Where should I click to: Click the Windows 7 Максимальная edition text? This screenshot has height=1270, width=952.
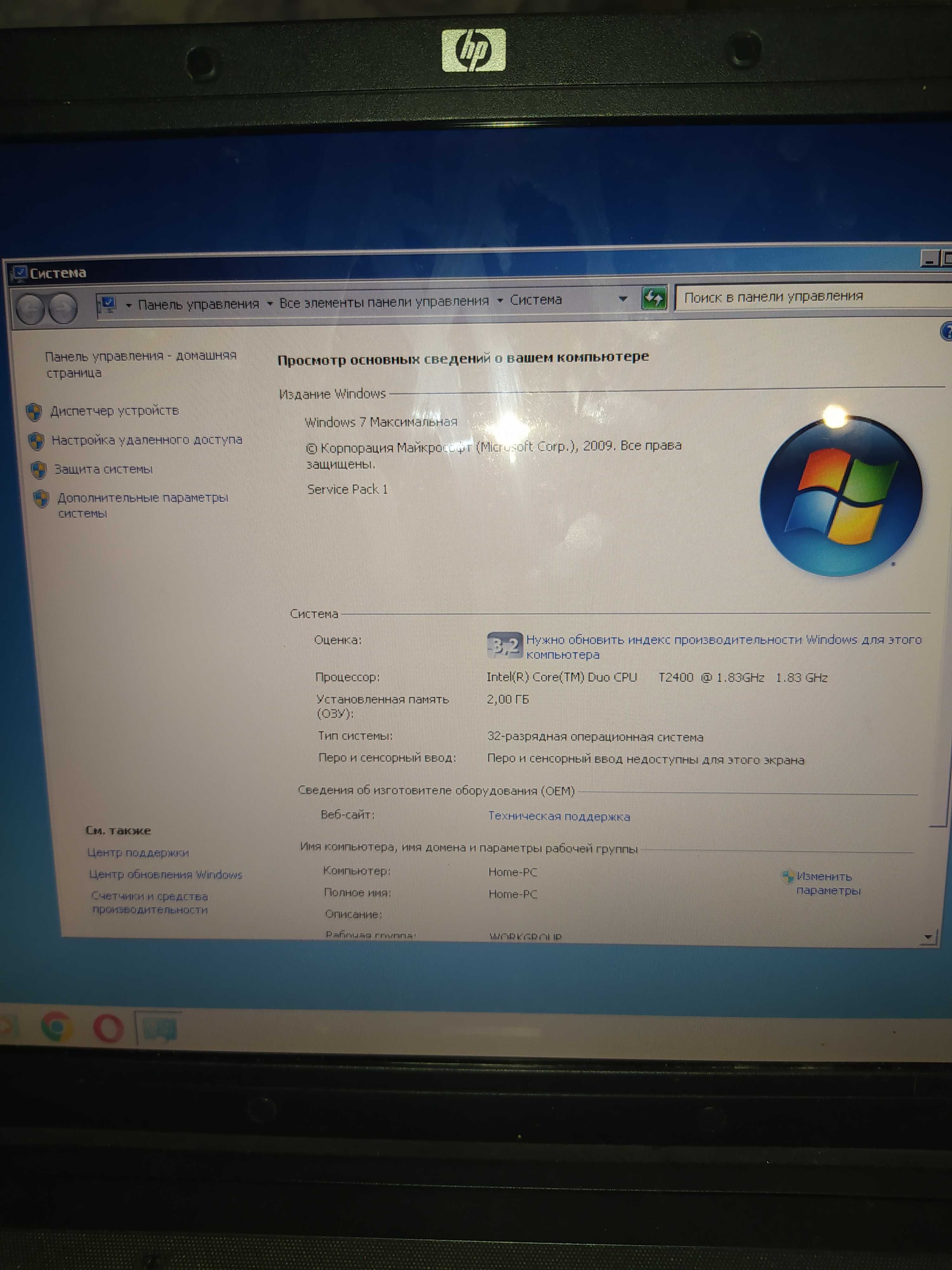click(381, 422)
